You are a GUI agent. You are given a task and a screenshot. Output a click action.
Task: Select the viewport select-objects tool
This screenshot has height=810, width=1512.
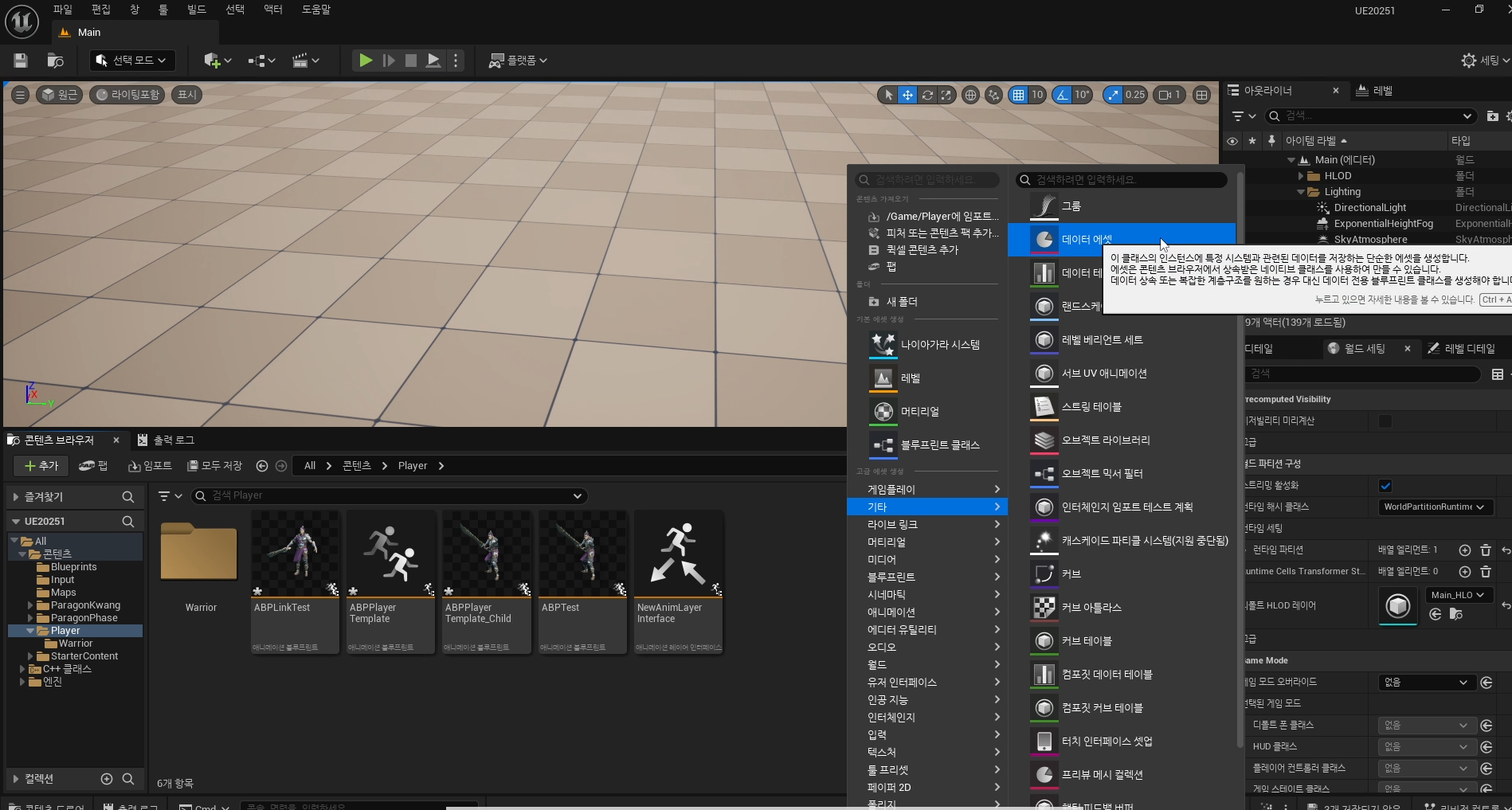pyautogui.click(x=888, y=95)
